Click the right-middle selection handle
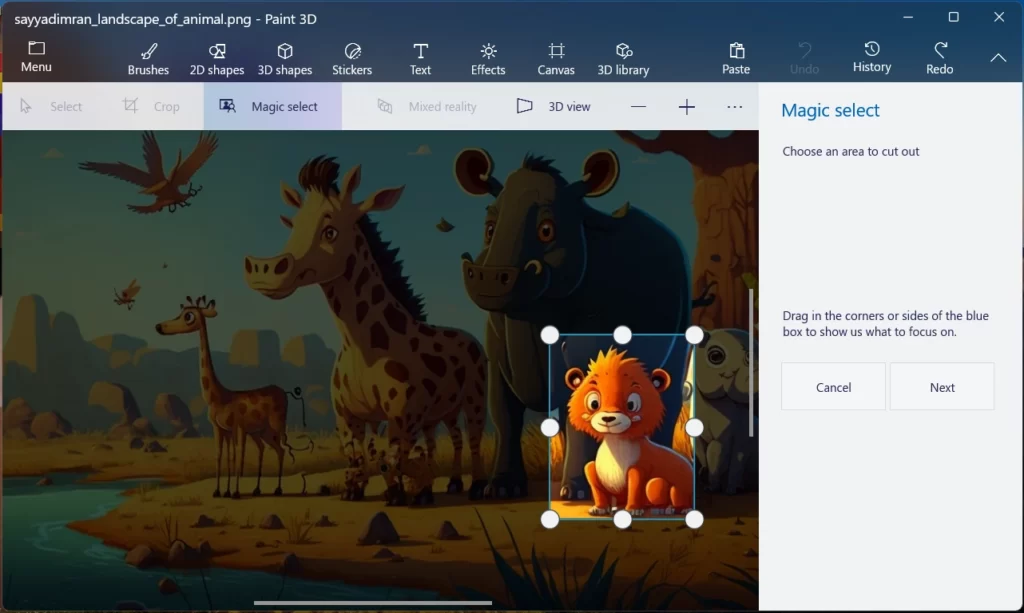The width and height of the screenshot is (1024, 613). coord(694,428)
